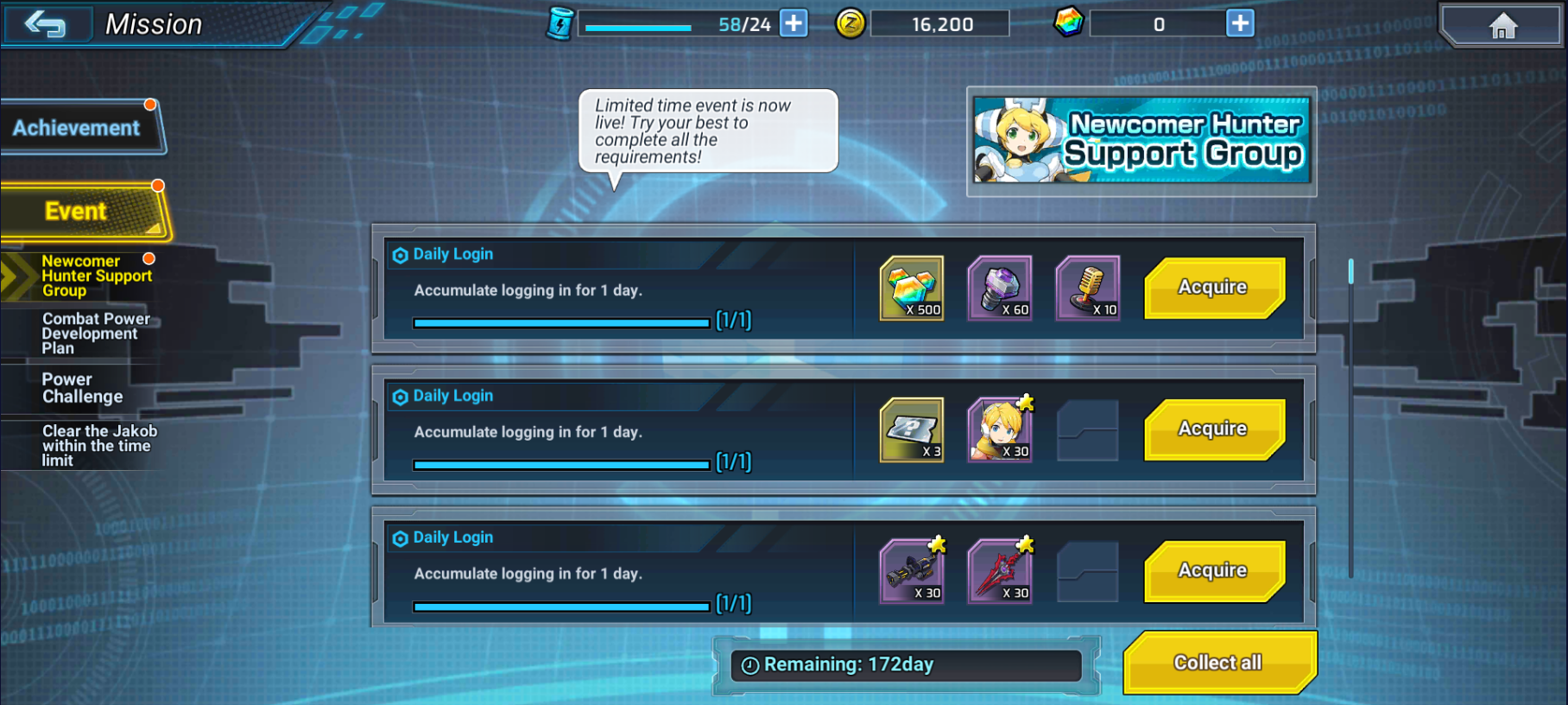Viewport: 1568px width, 705px height.
Task: Tap the gold Zenny coin icon
Action: [850, 23]
